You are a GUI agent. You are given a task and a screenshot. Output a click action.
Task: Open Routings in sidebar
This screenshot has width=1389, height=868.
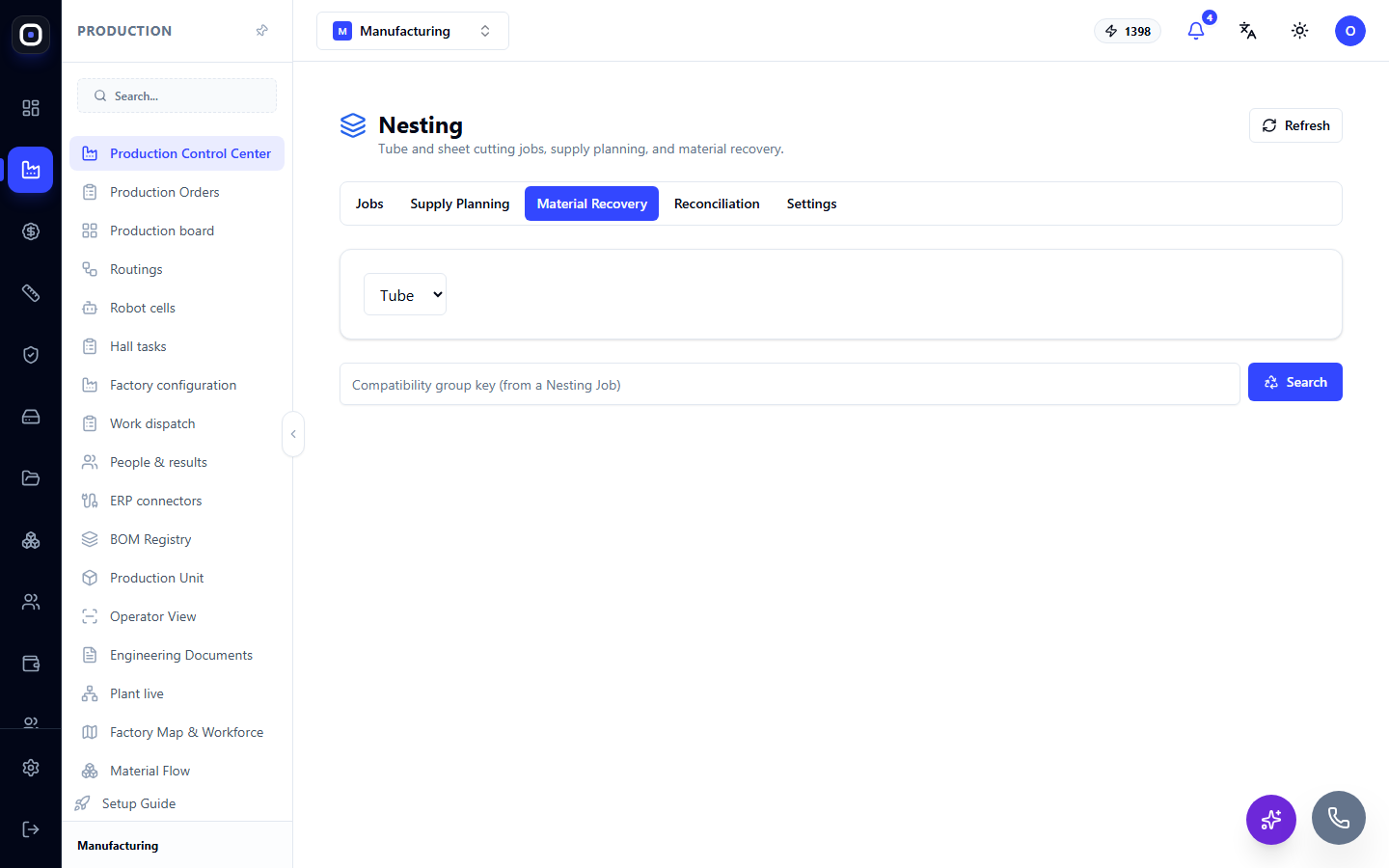(177, 269)
